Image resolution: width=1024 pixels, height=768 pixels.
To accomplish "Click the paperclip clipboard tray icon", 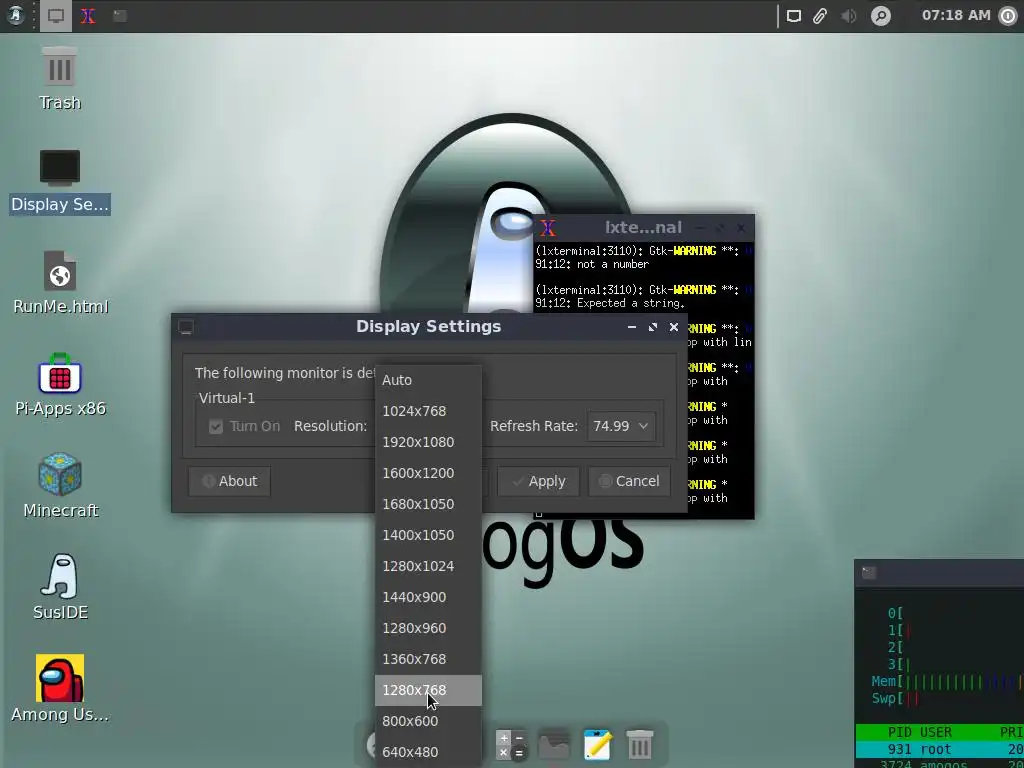I will point(820,16).
